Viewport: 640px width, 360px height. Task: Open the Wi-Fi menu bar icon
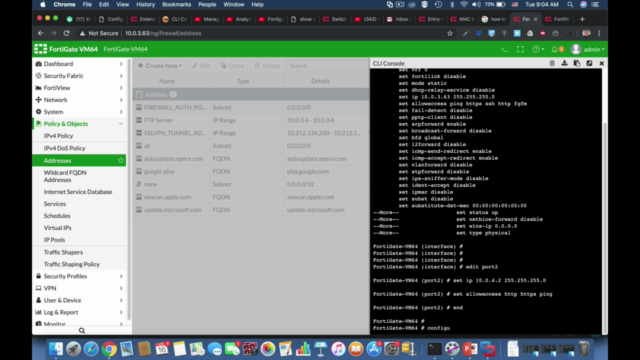pos(464,4)
